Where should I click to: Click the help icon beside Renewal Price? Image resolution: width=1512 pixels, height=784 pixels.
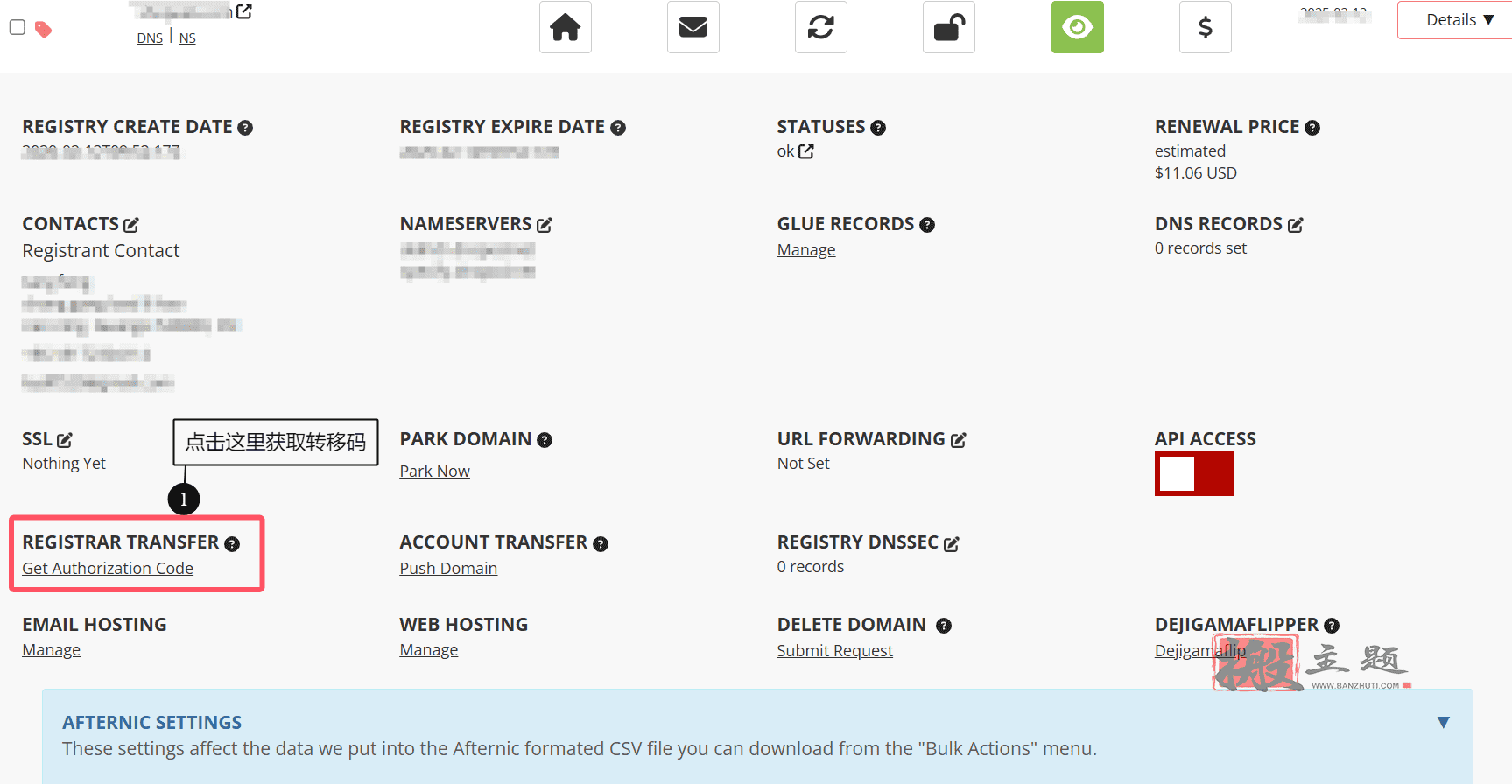click(1312, 128)
